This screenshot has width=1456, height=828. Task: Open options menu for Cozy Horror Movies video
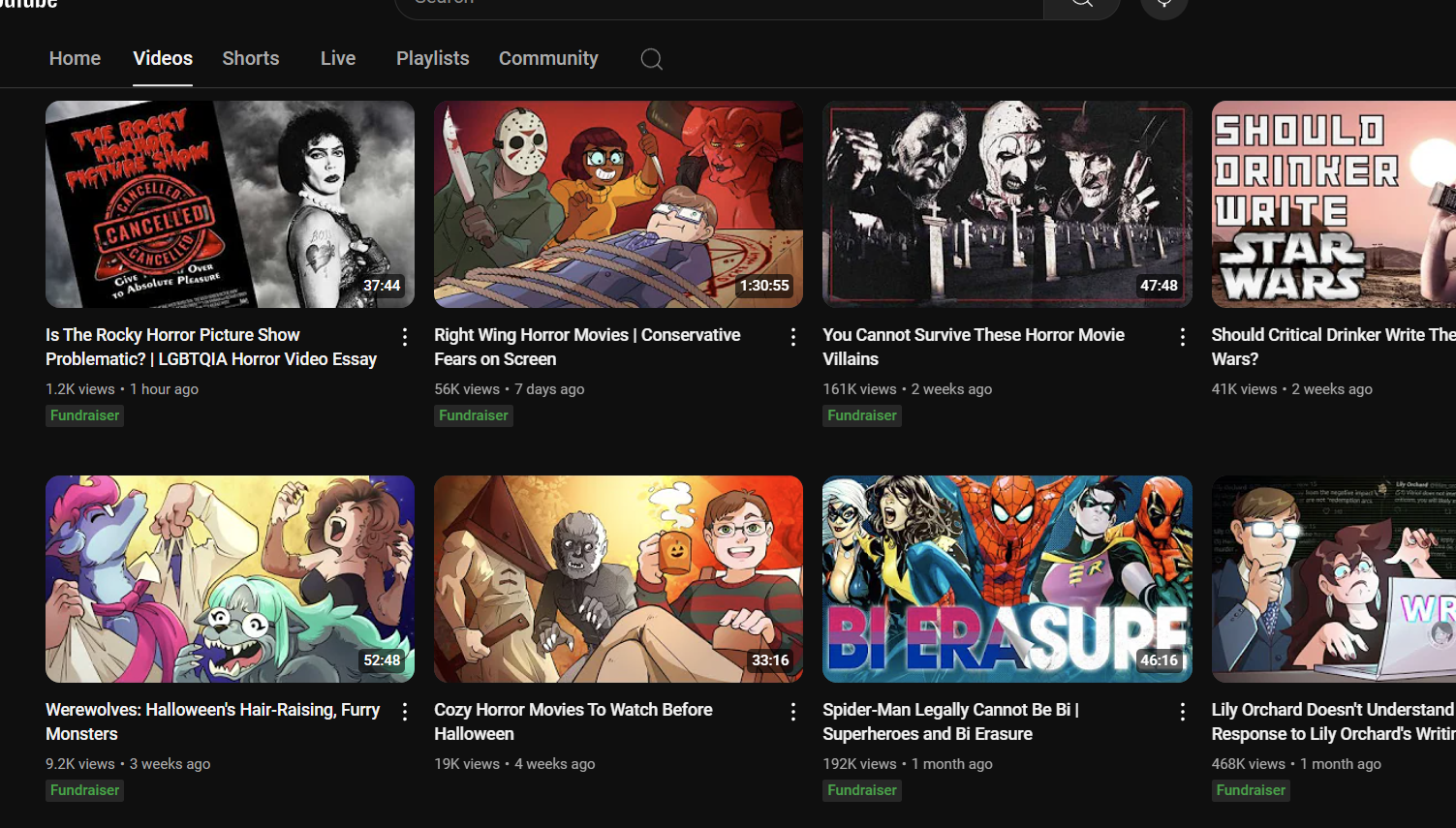pos(793,712)
